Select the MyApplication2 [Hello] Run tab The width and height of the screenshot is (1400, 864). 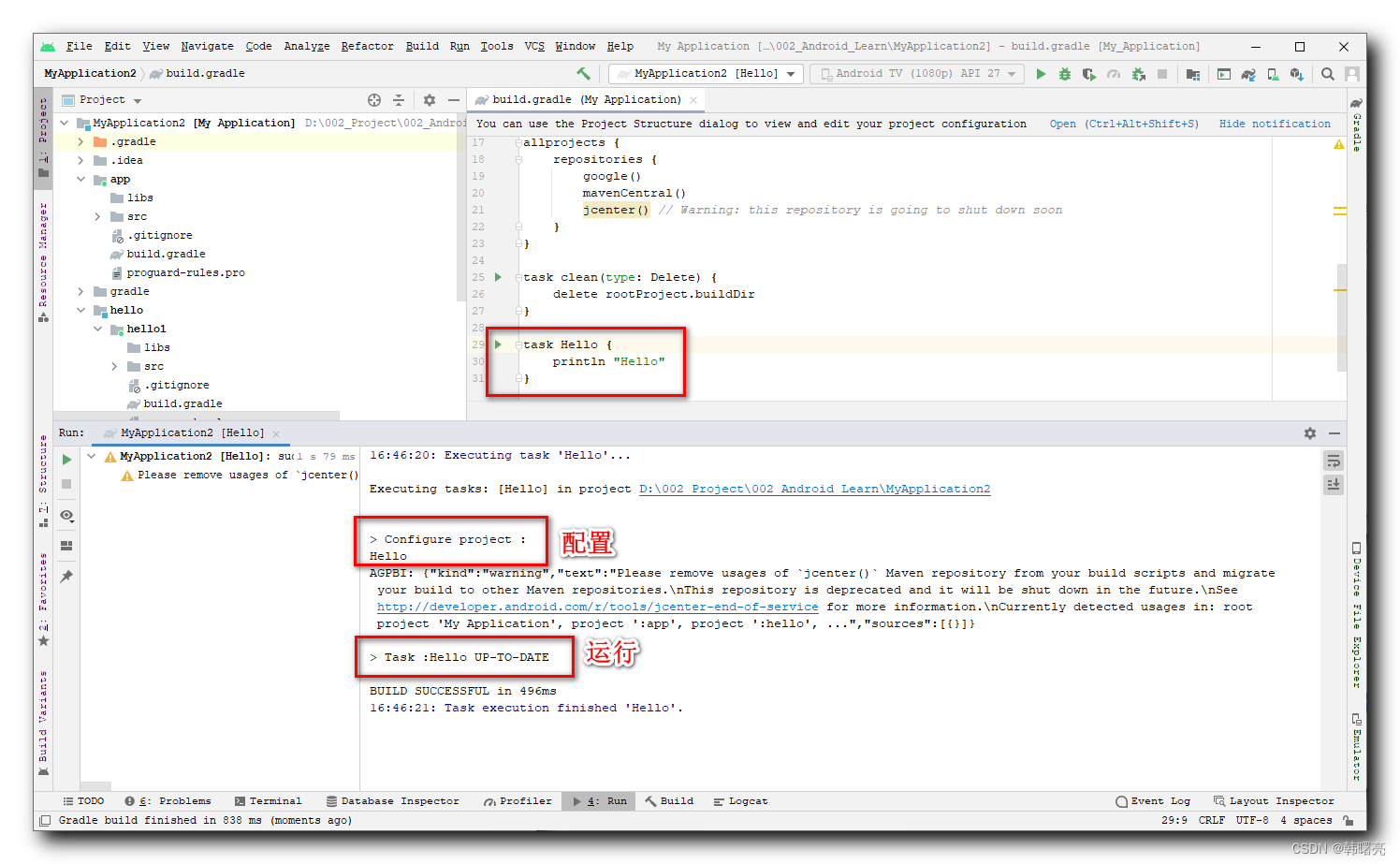tap(192, 433)
